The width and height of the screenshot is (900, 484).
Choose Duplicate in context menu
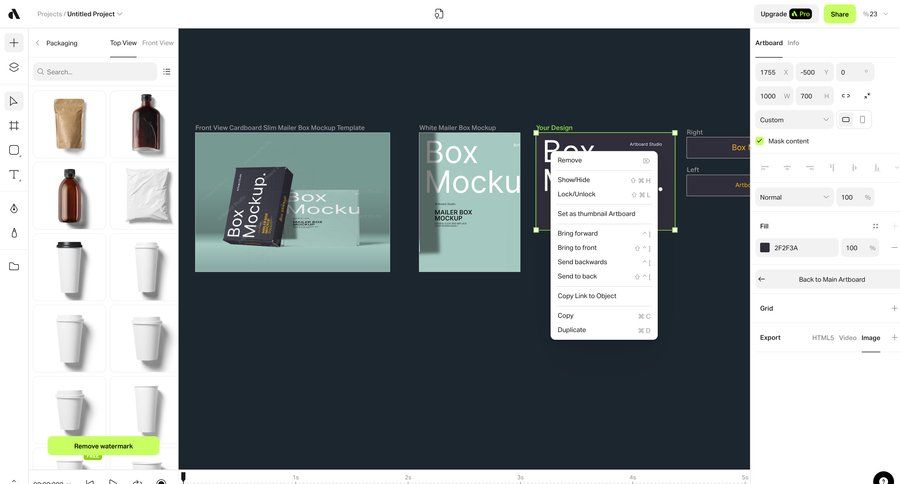click(604, 330)
